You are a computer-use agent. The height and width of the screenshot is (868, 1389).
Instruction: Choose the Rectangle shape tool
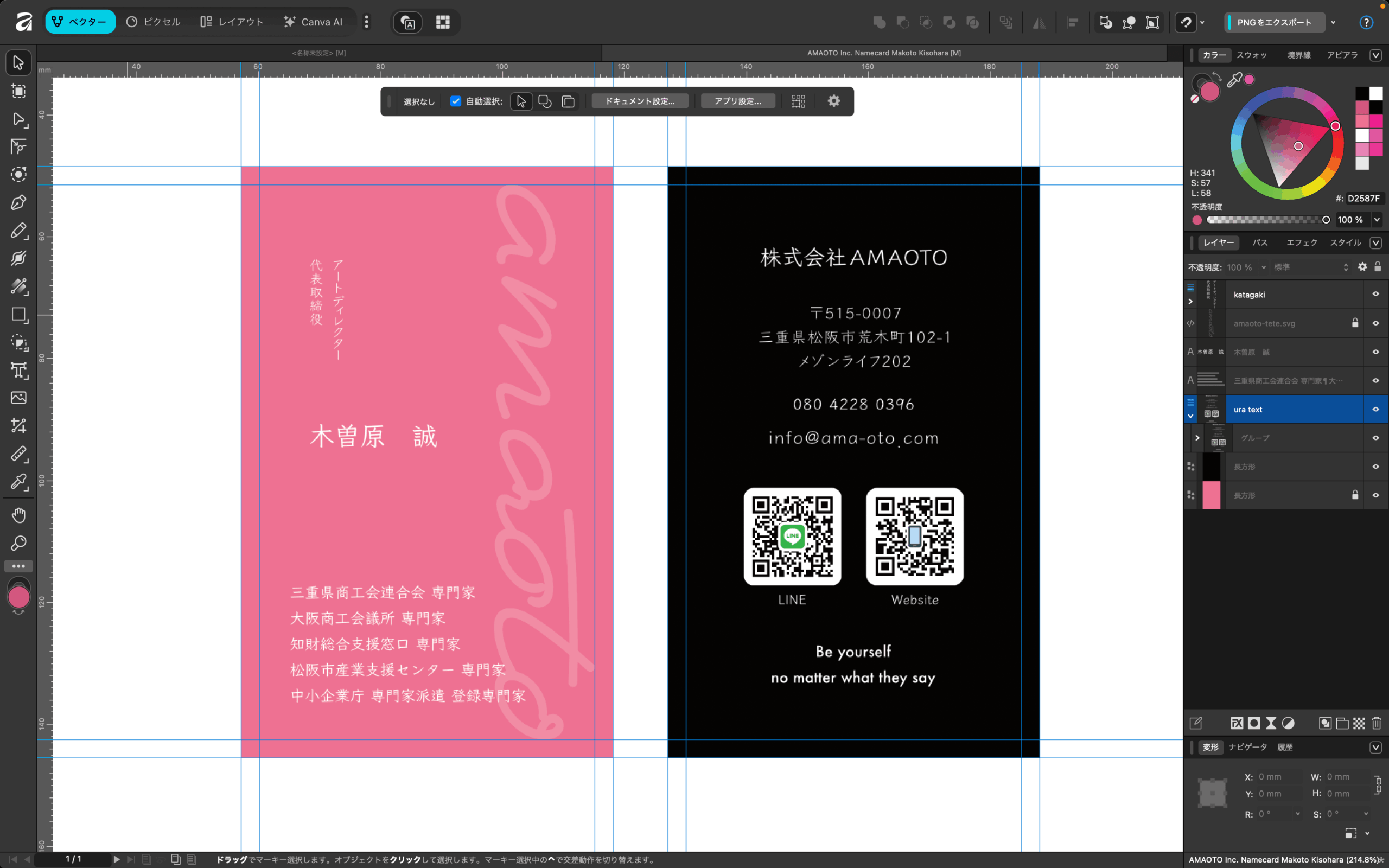(x=18, y=315)
